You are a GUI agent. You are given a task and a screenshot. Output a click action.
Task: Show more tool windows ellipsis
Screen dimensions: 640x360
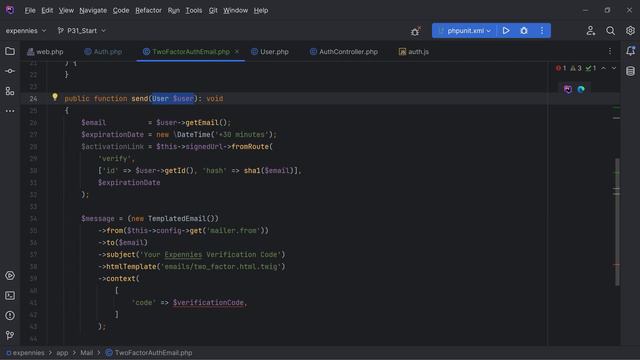click(x=10, y=111)
